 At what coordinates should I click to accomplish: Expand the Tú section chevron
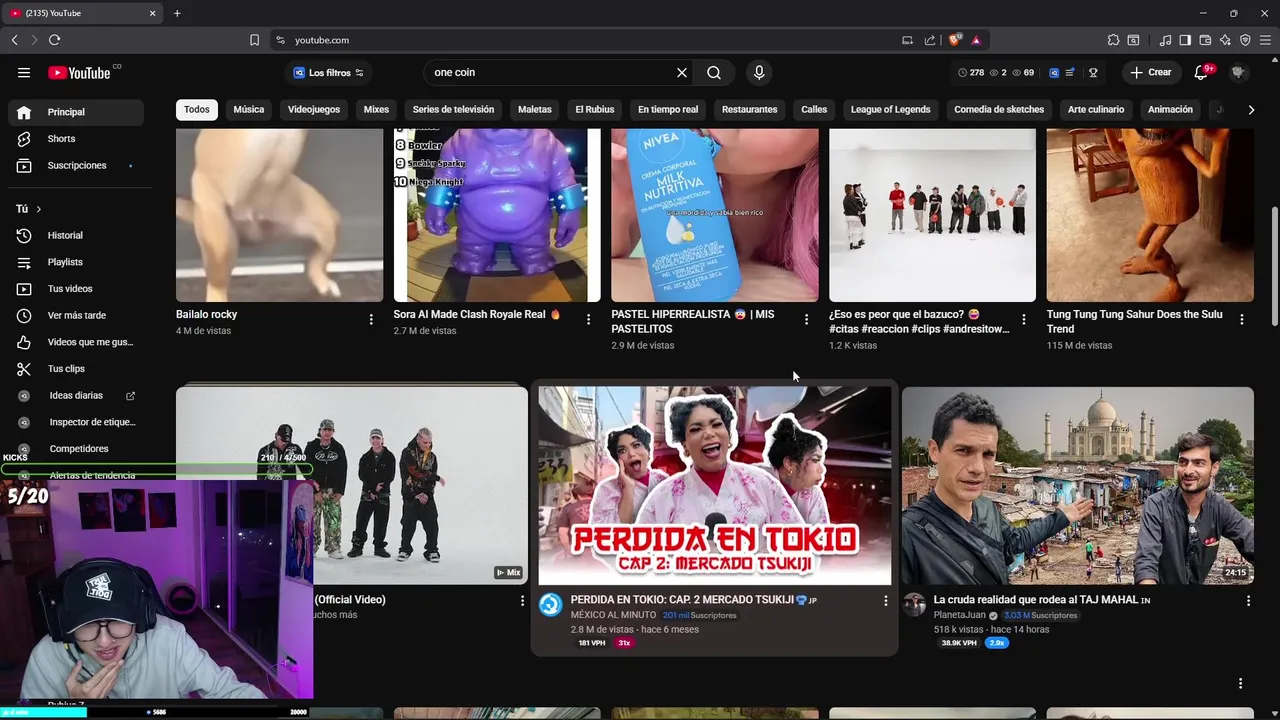point(39,209)
